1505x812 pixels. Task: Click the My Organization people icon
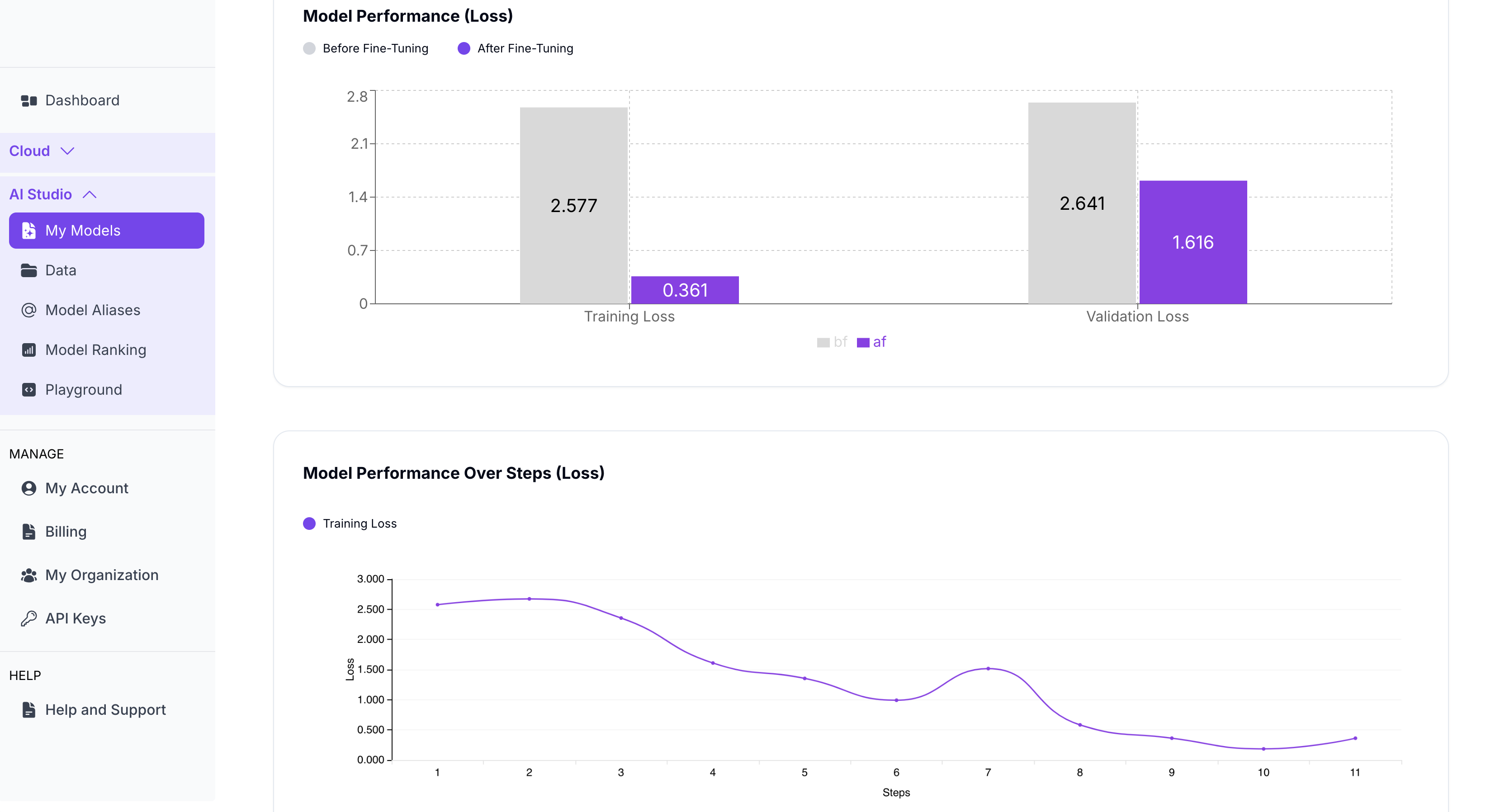(x=28, y=576)
